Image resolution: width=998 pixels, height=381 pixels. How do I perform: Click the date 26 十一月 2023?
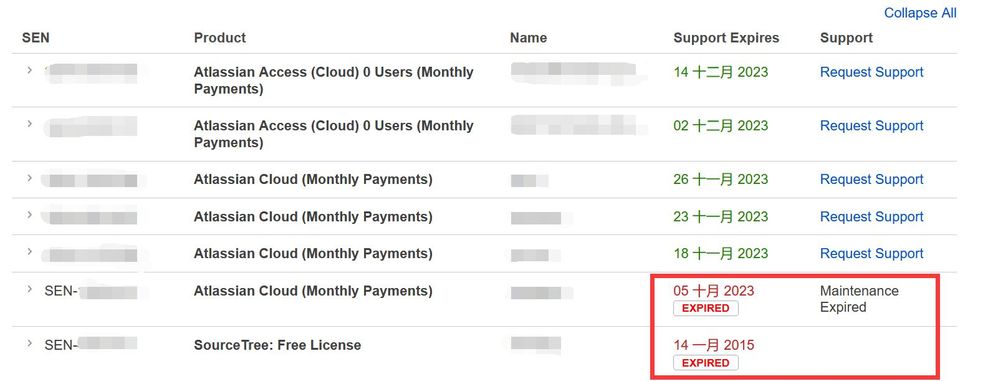[x=720, y=179]
